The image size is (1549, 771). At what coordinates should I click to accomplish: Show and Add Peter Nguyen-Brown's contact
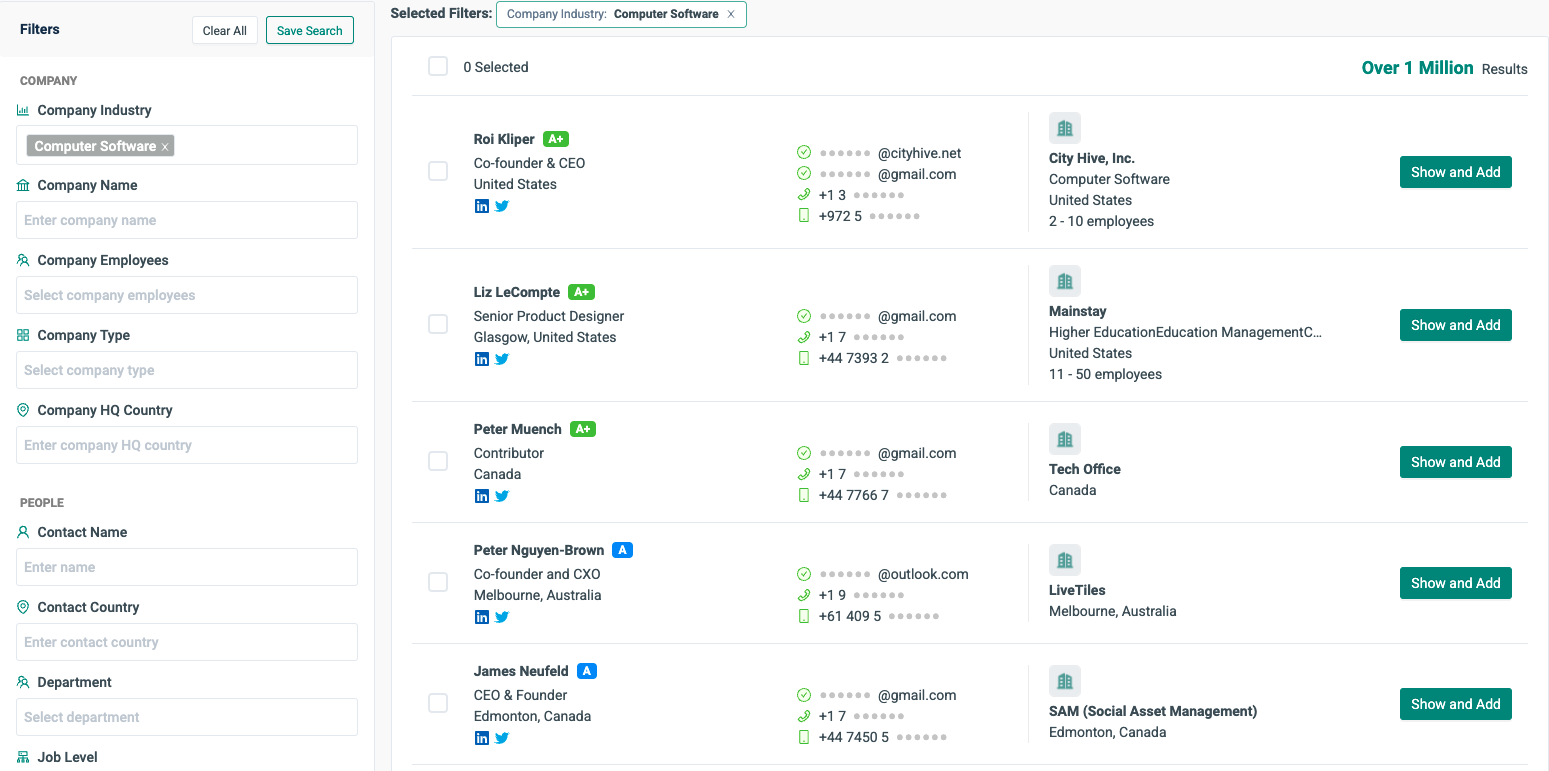(x=1456, y=583)
